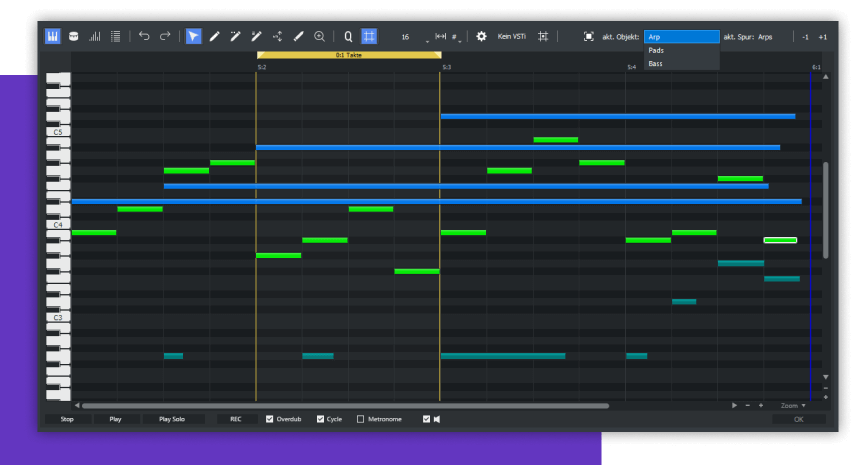Choose the pencil tool with square marker

pyautogui.click(x=256, y=36)
